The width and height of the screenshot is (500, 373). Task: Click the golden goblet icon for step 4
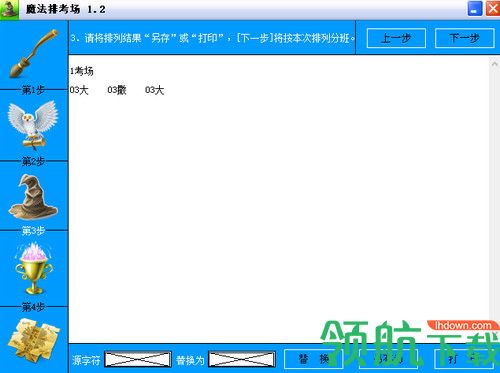tap(33, 269)
